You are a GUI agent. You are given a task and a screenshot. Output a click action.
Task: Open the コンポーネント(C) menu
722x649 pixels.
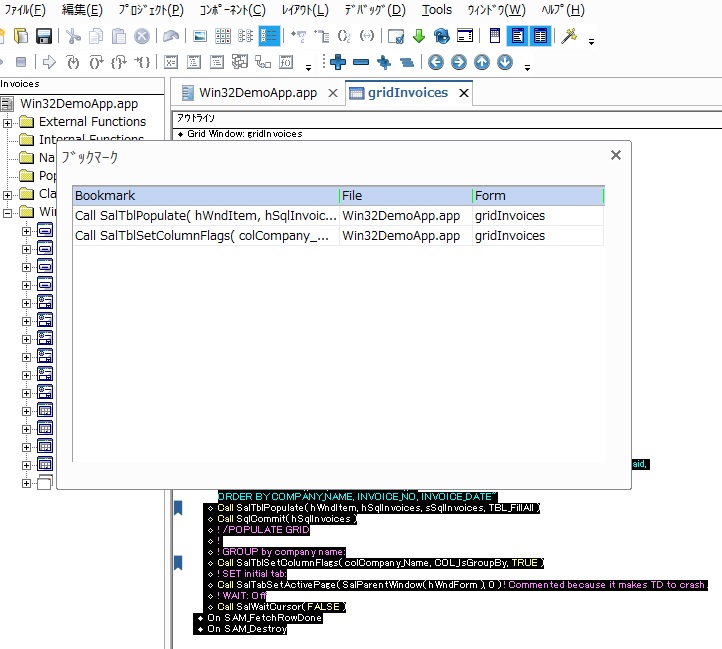233,10
